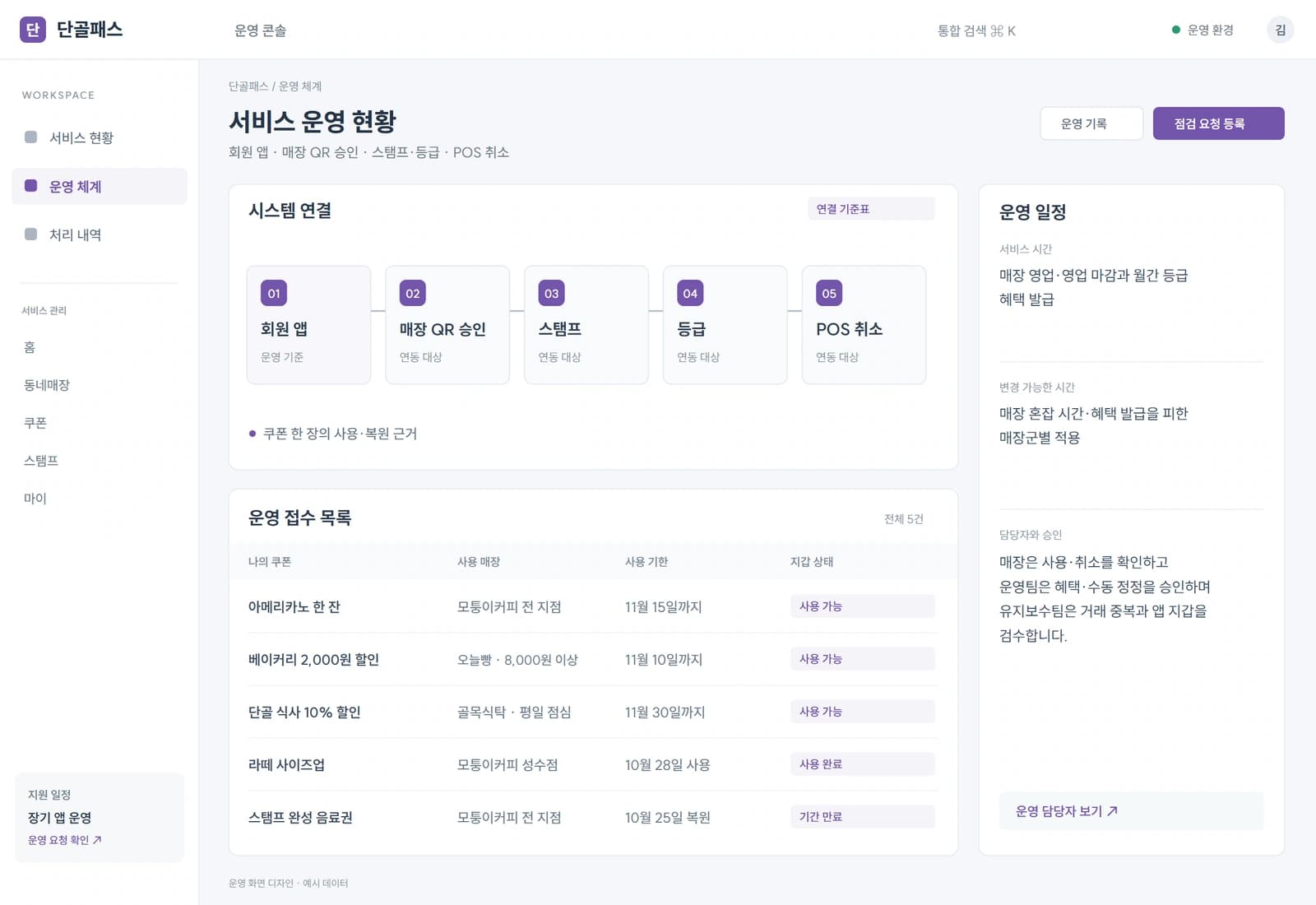1316x905 pixels.
Task: Click the 서비스 현황 sidebar icon
Action: (x=31, y=137)
